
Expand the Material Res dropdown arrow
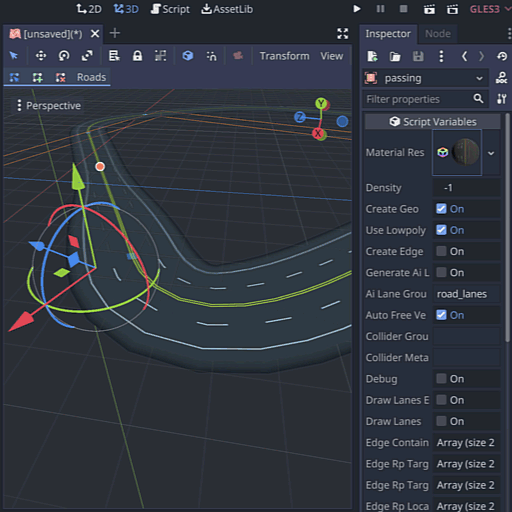coord(491,153)
